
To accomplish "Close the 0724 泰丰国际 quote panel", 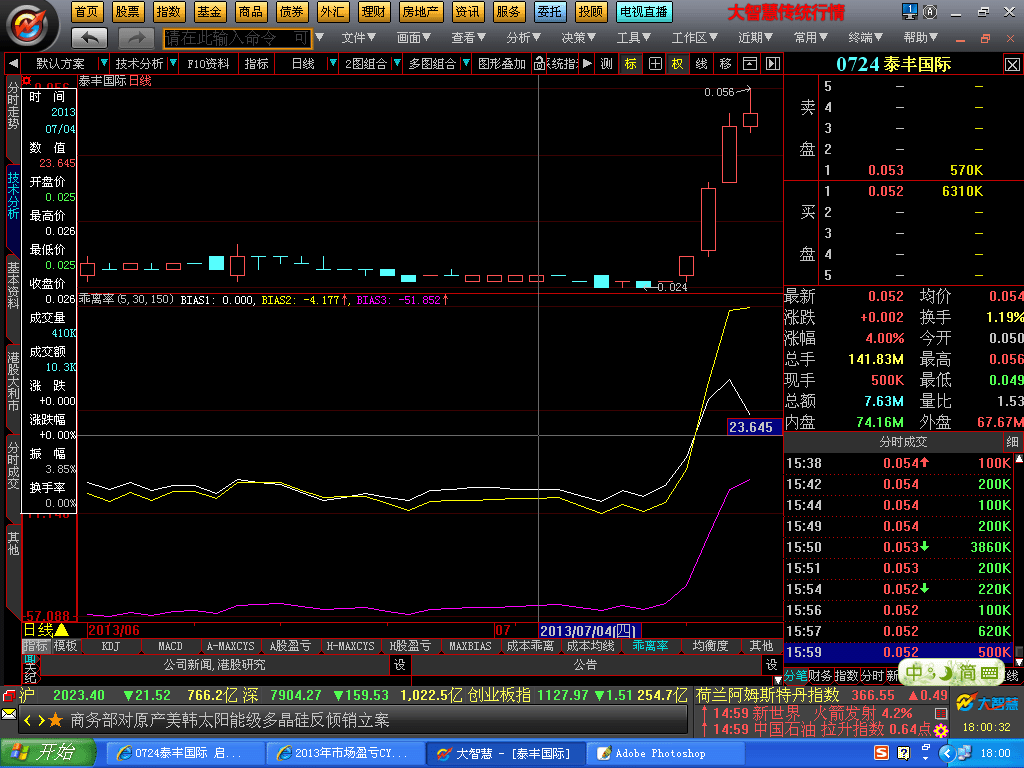I will tap(1012, 64).
